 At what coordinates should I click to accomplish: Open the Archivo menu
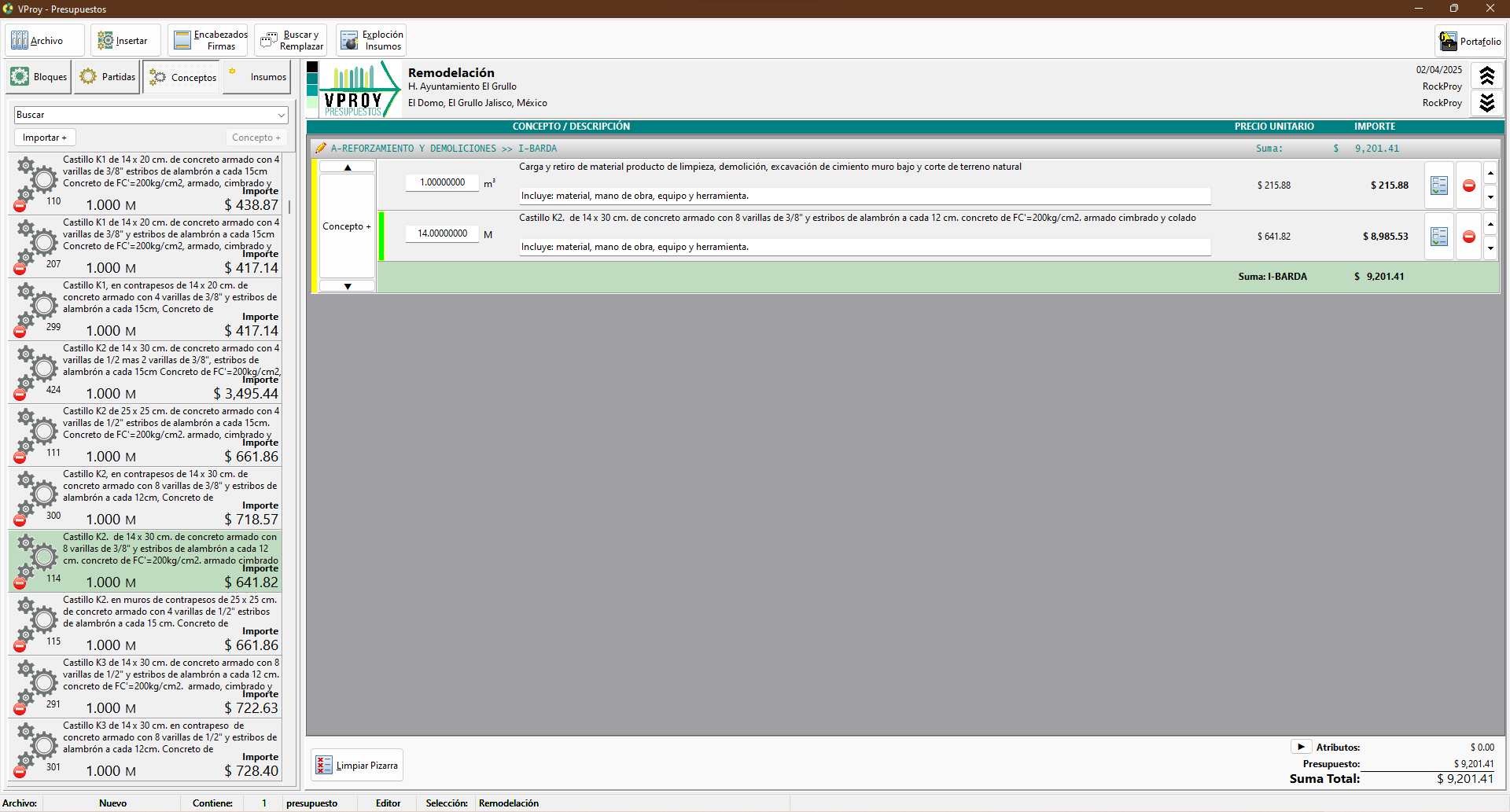tap(38, 41)
